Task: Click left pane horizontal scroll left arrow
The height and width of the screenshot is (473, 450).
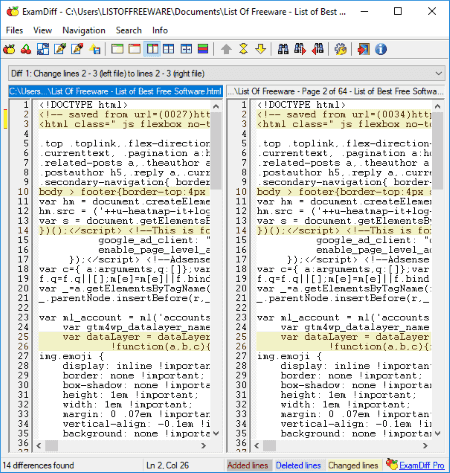Action: [39, 445]
